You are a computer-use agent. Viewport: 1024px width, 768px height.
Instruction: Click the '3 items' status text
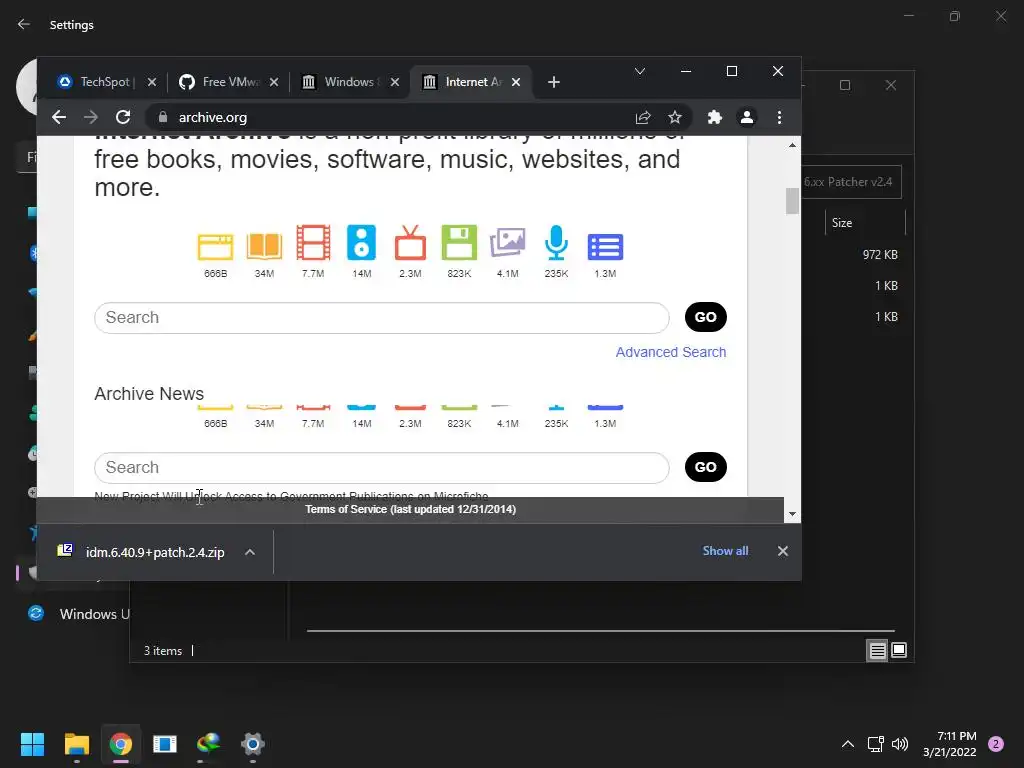(x=163, y=651)
